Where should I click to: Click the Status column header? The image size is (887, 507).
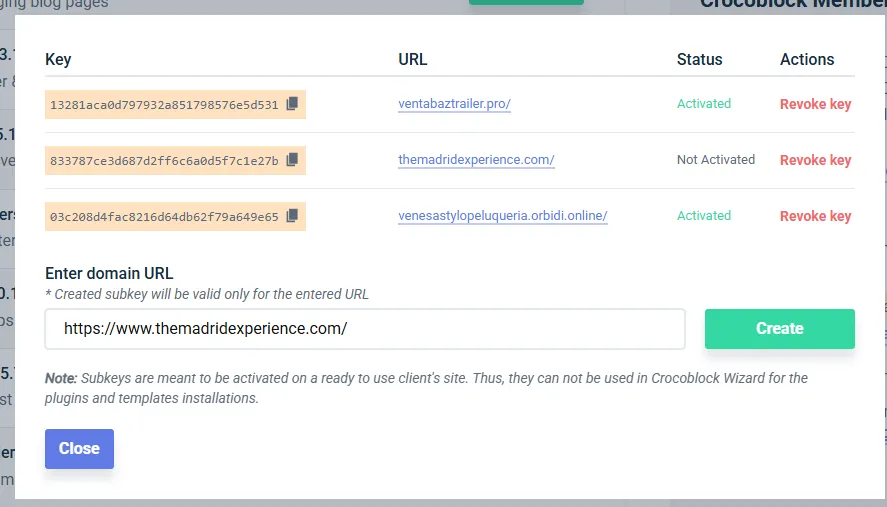point(699,59)
